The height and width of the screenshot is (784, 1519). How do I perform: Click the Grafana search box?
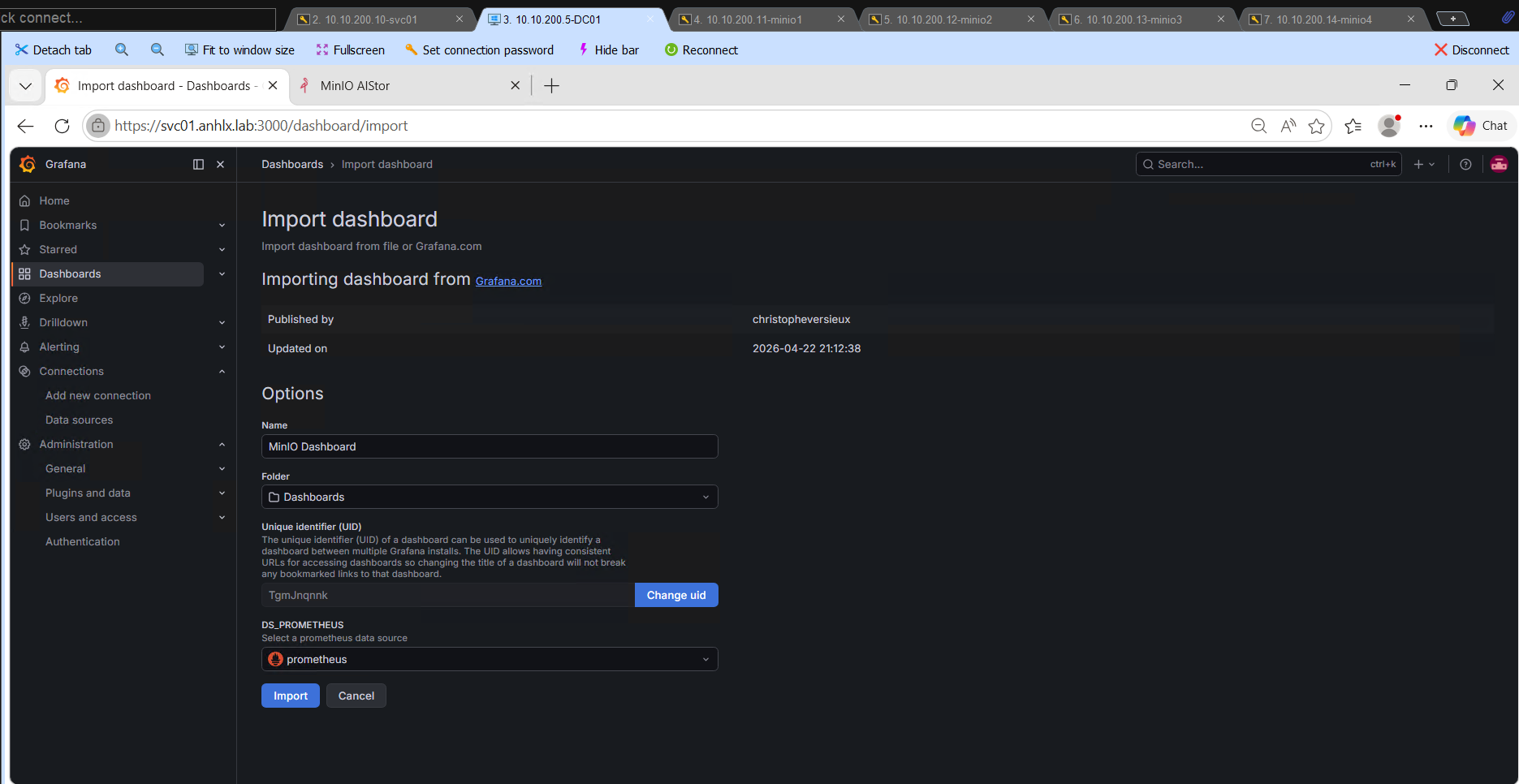pos(1268,164)
